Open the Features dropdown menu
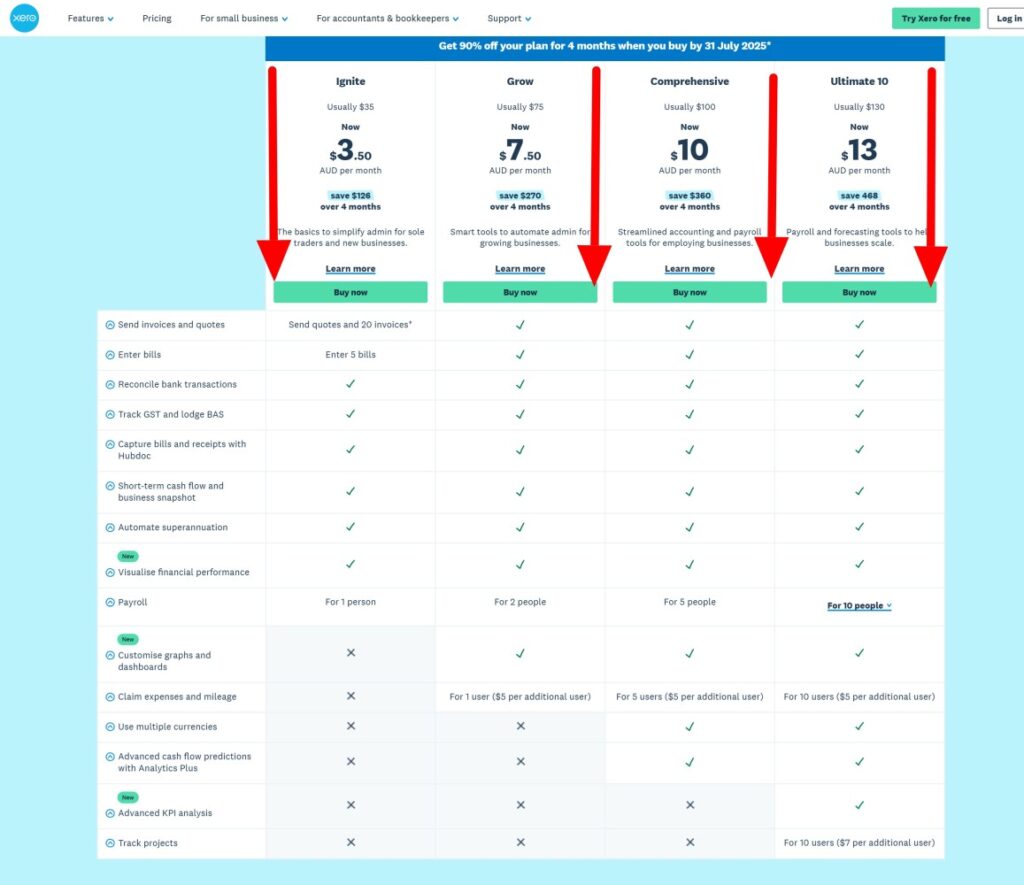Screen dimensions: 1024x885 90,18
